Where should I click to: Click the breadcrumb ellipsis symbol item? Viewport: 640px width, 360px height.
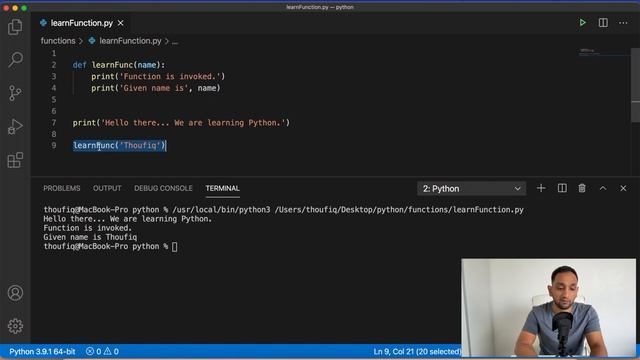coord(175,41)
